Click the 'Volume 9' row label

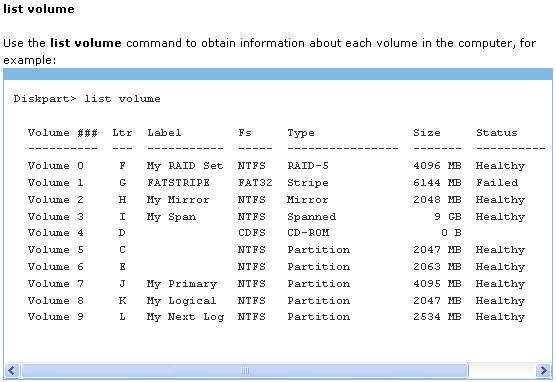pos(56,317)
